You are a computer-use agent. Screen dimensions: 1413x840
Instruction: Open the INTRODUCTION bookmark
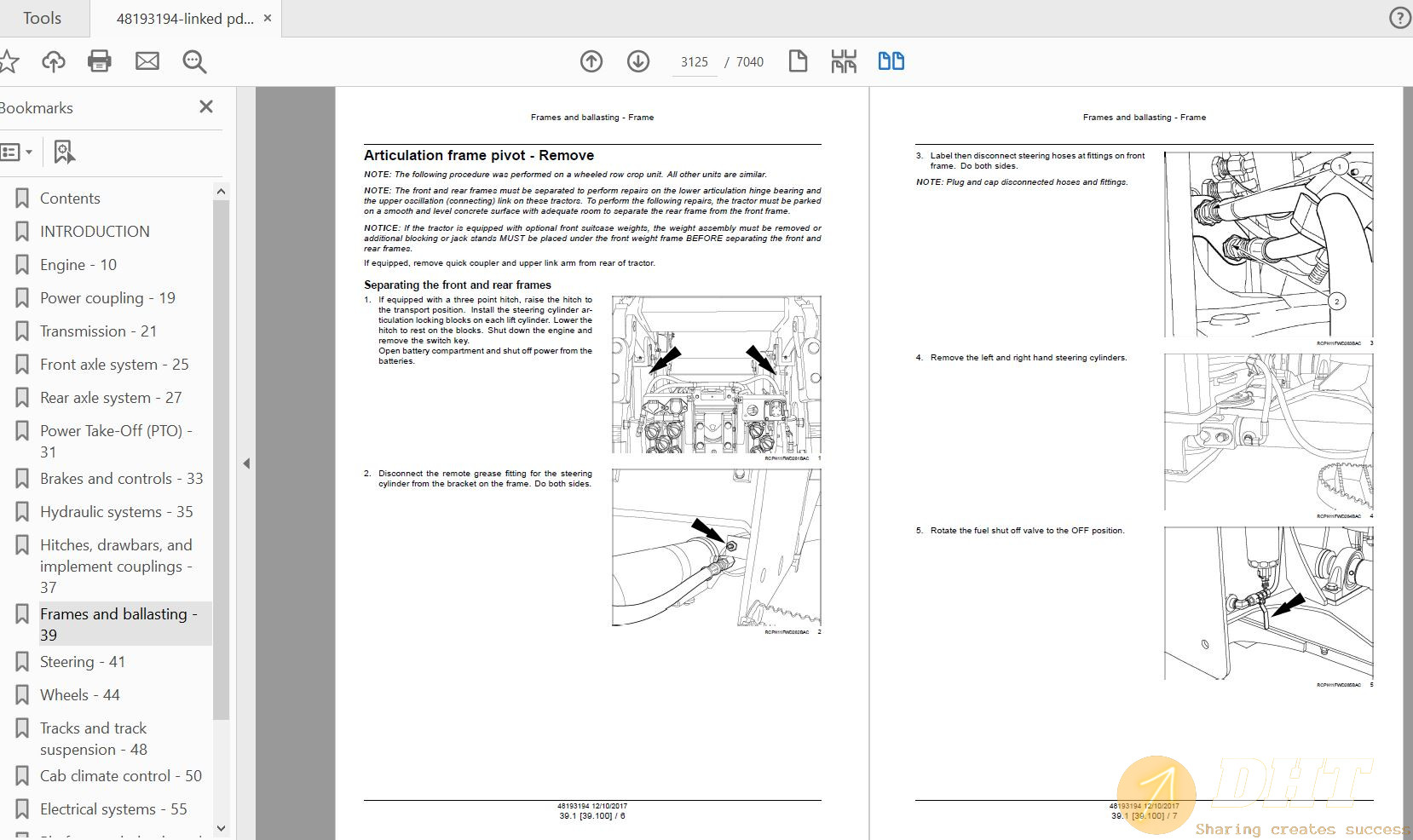95,232
